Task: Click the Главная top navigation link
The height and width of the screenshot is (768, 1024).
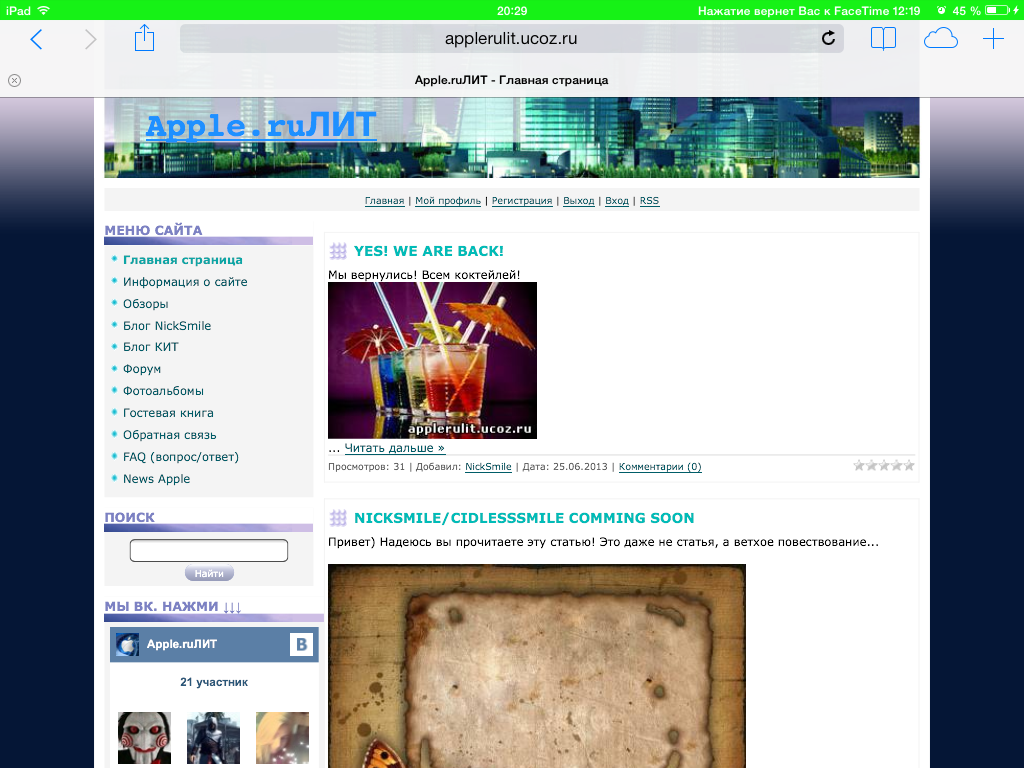Action: click(x=384, y=200)
